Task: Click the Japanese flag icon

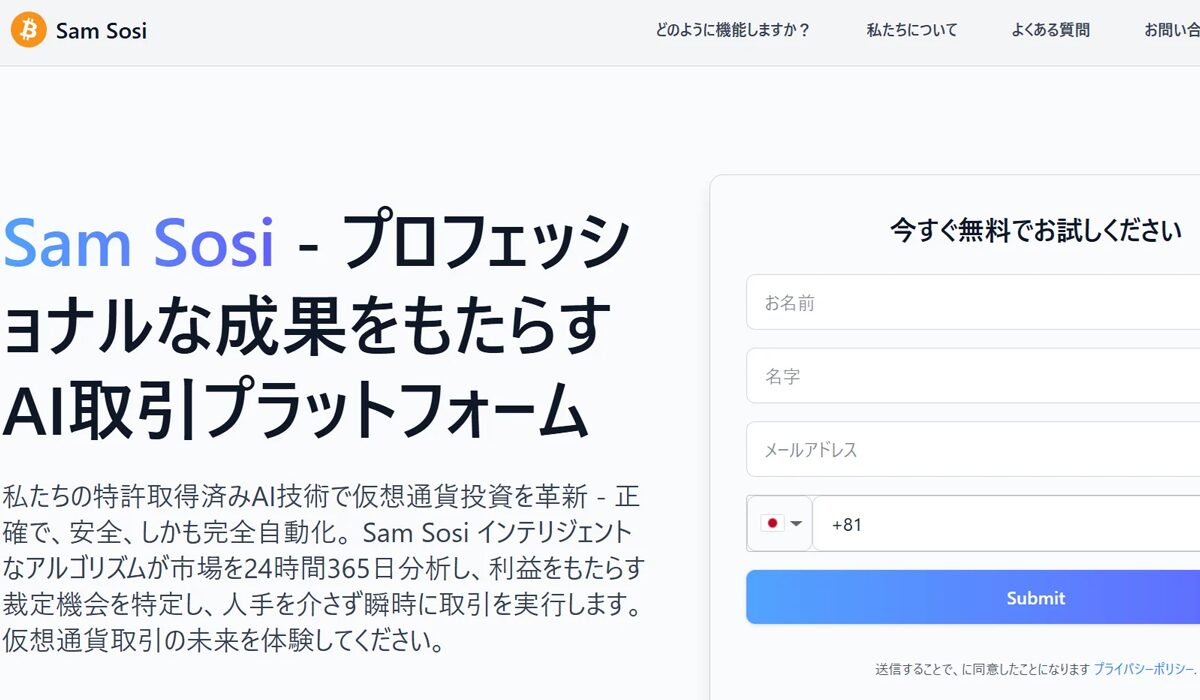Action: [771, 523]
